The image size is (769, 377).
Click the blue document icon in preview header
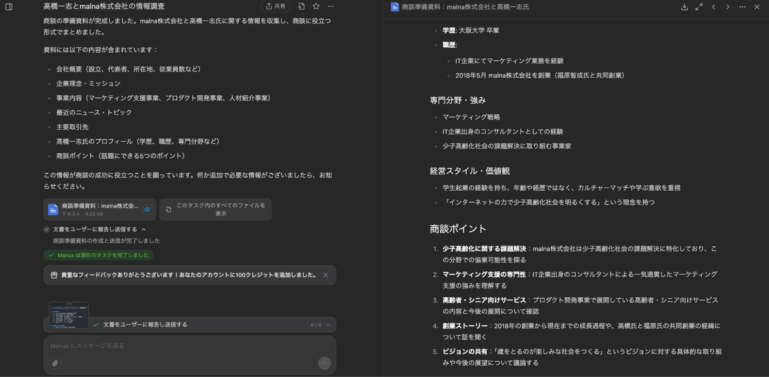click(395, 7)
